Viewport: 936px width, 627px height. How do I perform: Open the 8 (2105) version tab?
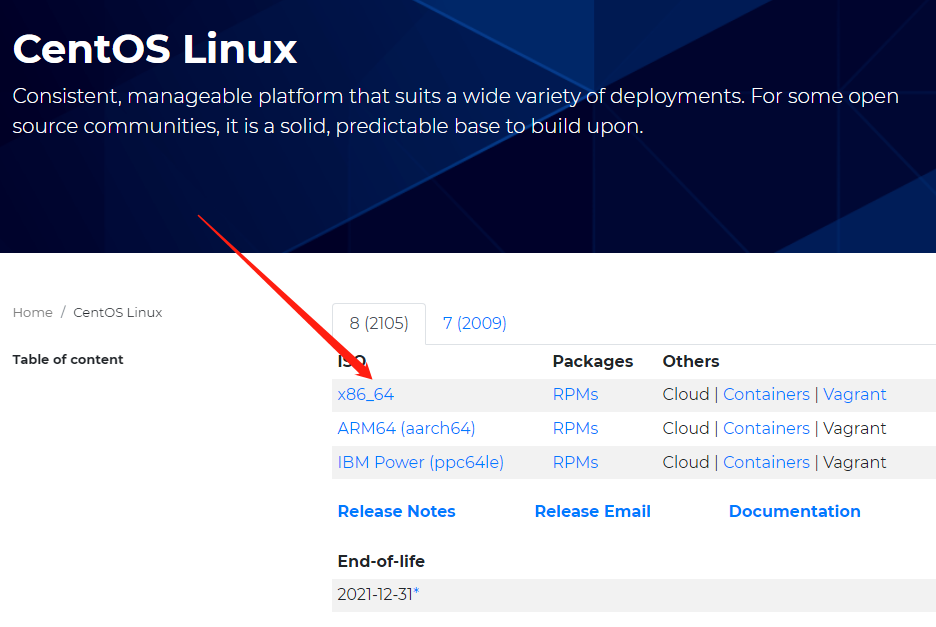coord(379,324)
